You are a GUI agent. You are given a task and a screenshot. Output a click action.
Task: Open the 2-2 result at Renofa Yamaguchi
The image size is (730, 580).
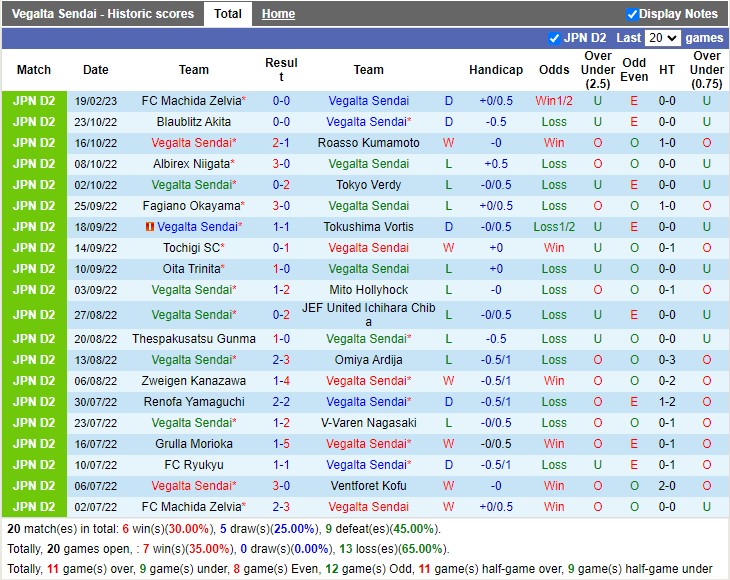coord(281,402)
